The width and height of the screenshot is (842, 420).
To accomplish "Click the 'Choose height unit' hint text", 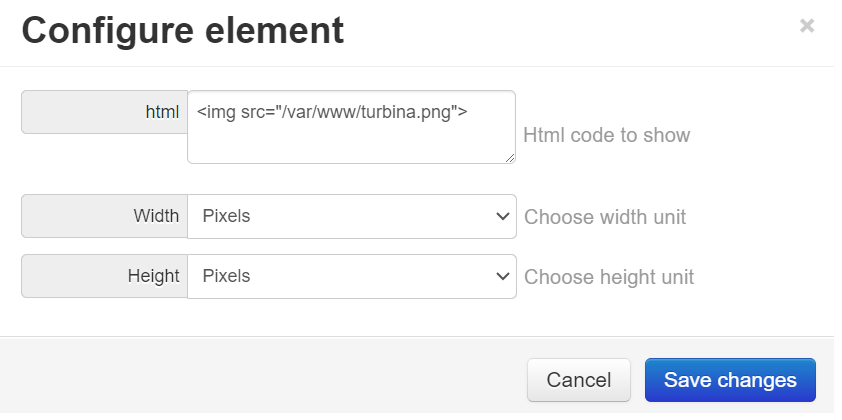I will 609,277.
